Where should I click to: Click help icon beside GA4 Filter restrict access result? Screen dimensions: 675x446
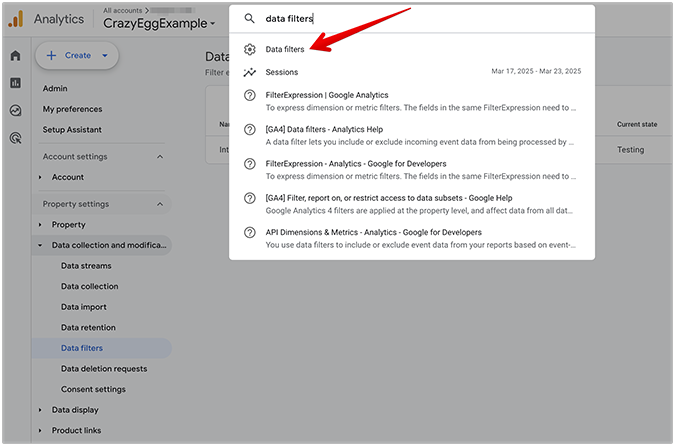[x=250, y=198]
